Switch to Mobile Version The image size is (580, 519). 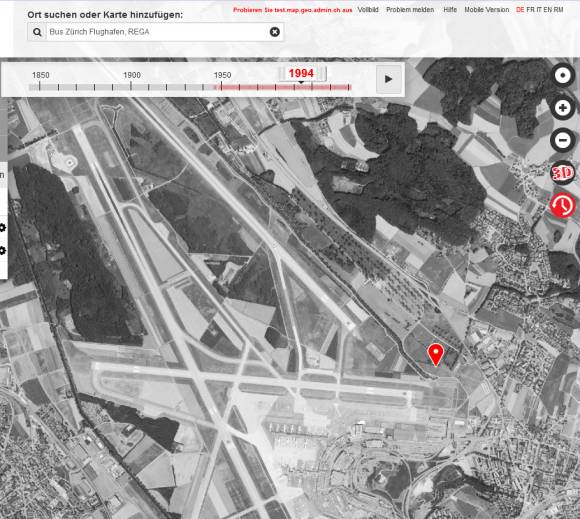coord(486,10)
